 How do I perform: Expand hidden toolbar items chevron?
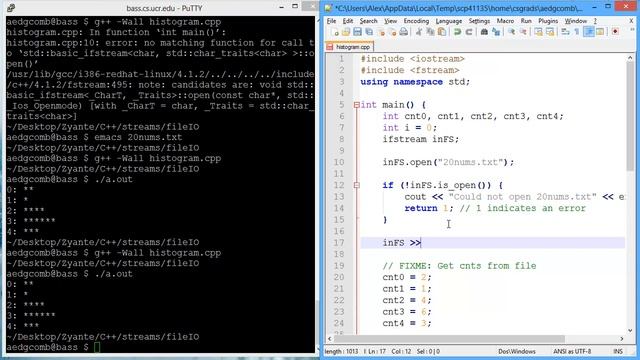tap(633, 30)
